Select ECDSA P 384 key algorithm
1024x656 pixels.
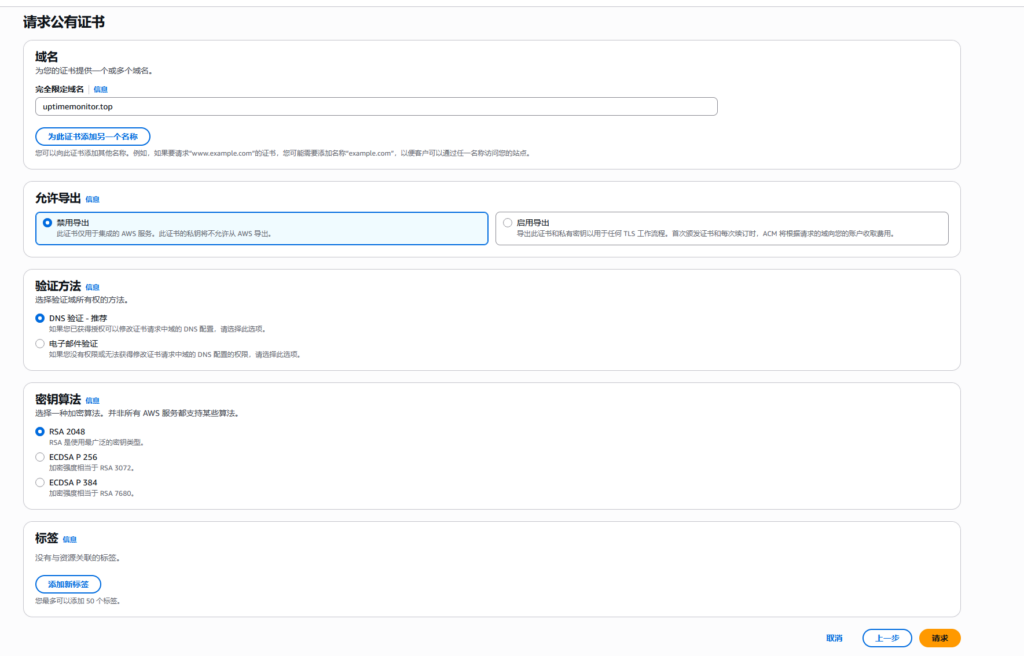tap(40, 482)
